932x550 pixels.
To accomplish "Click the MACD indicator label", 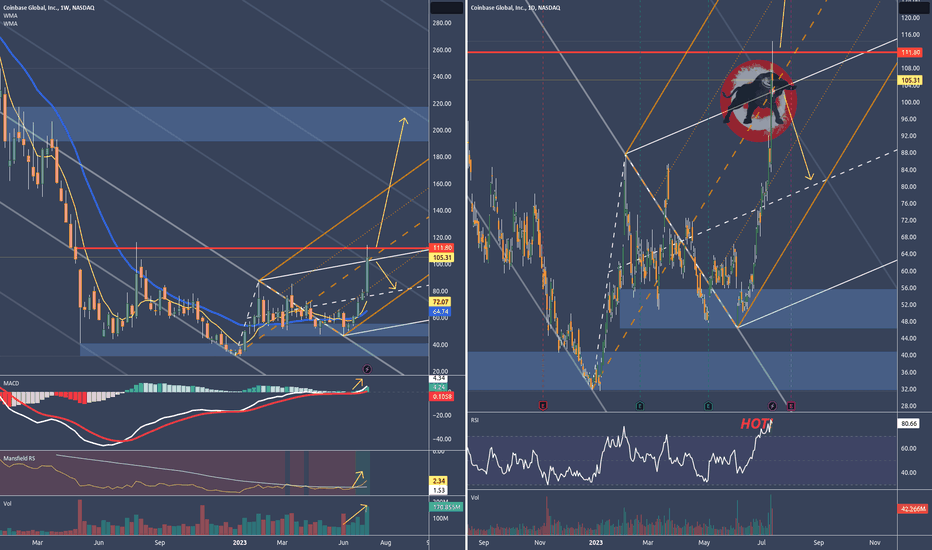I will click(x=11, y=384).
